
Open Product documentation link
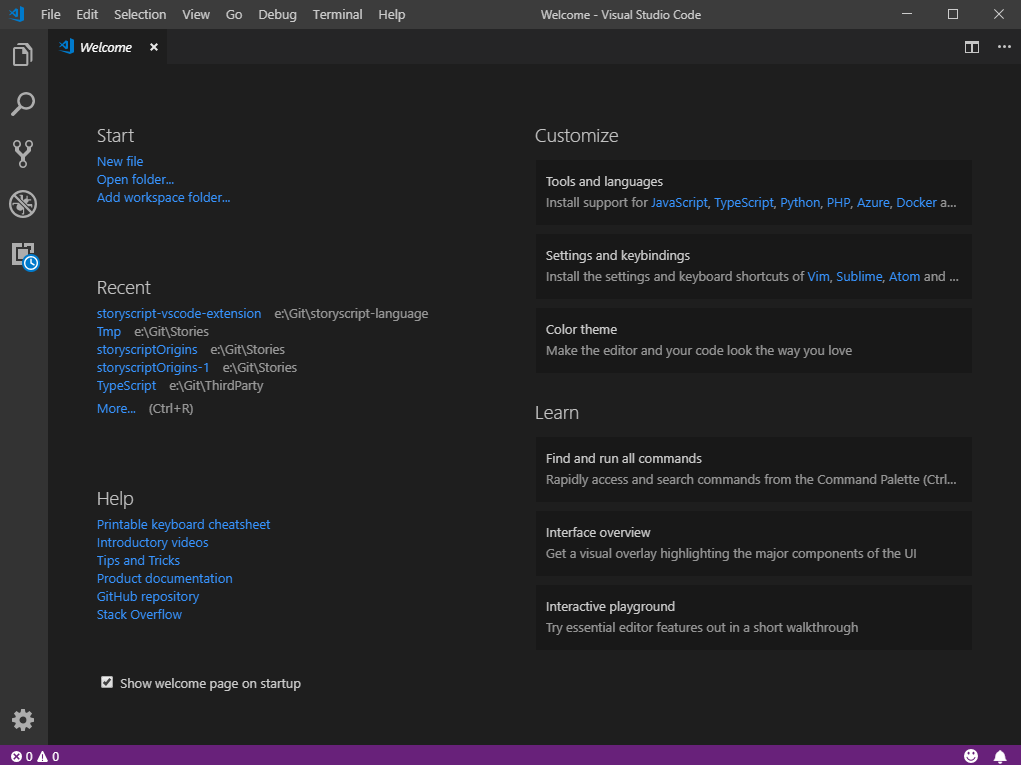point(165,578)
